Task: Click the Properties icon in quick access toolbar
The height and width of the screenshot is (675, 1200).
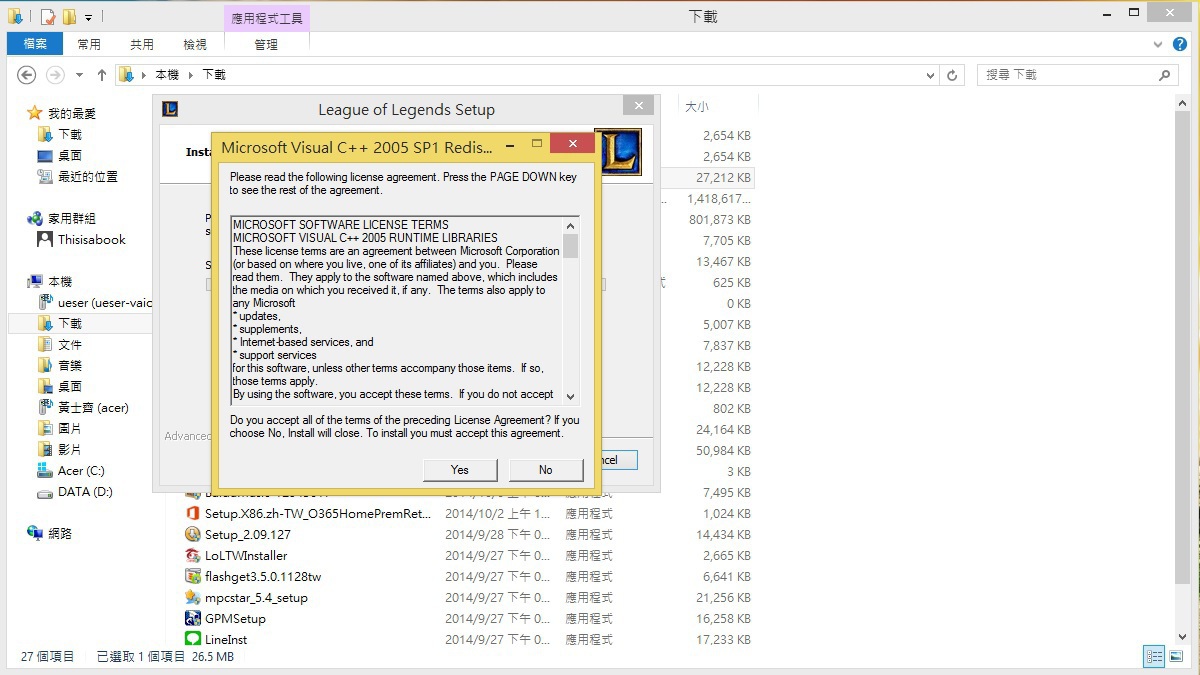Action: tap(48, 17)
